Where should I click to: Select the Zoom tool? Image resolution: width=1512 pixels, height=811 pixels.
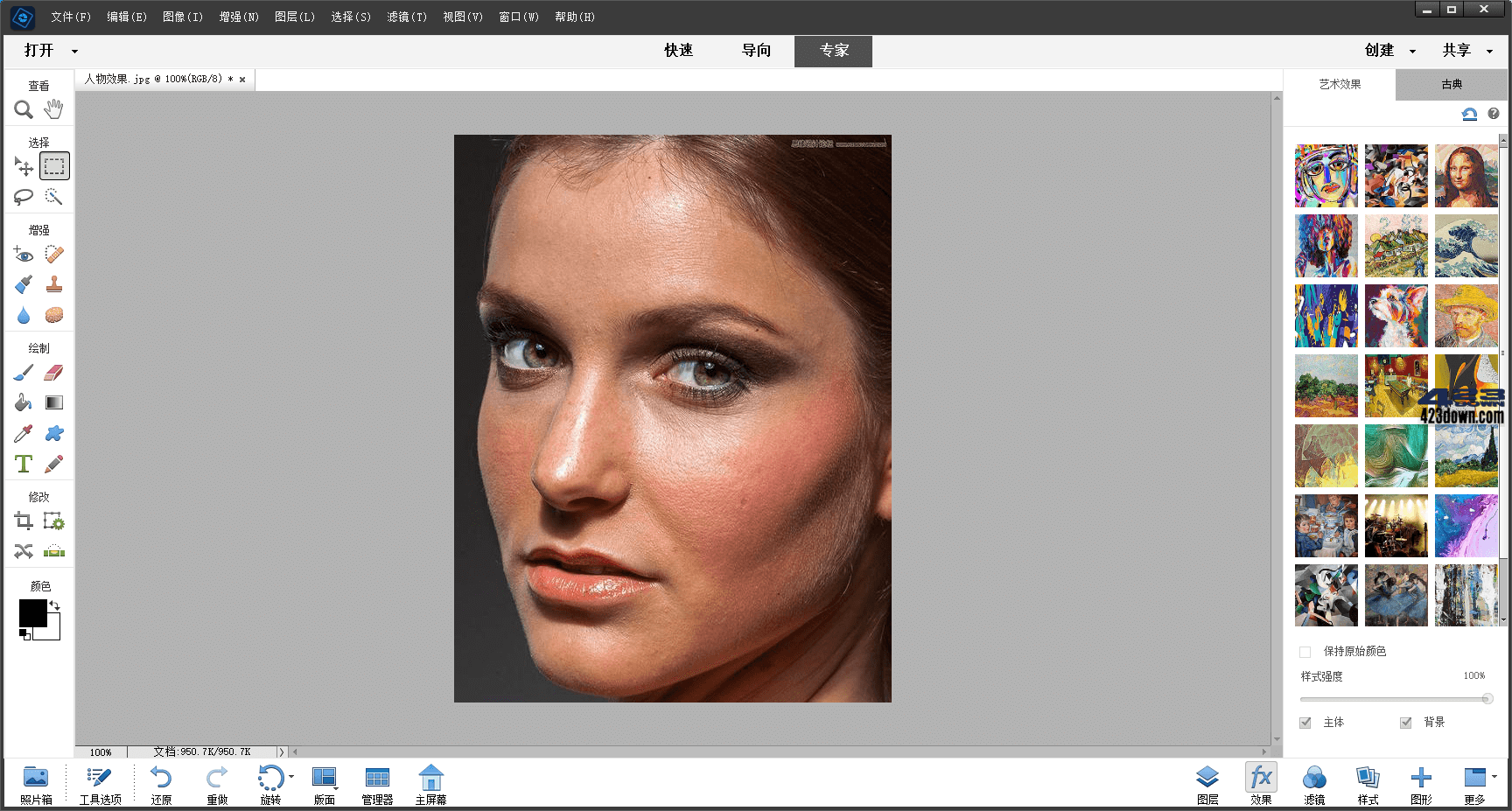(23, 109)
